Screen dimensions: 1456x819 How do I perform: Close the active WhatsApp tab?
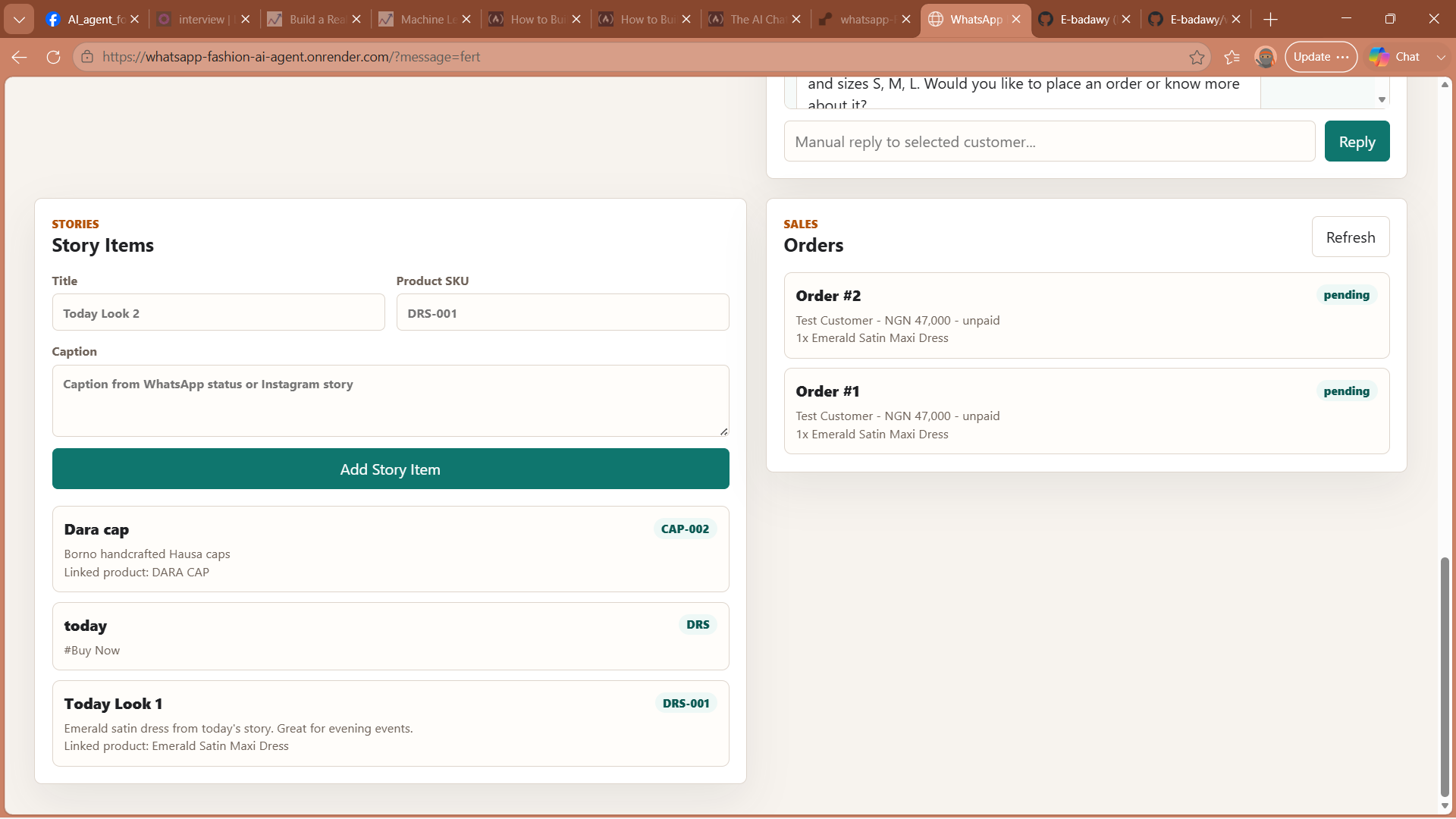point(1016,19)
